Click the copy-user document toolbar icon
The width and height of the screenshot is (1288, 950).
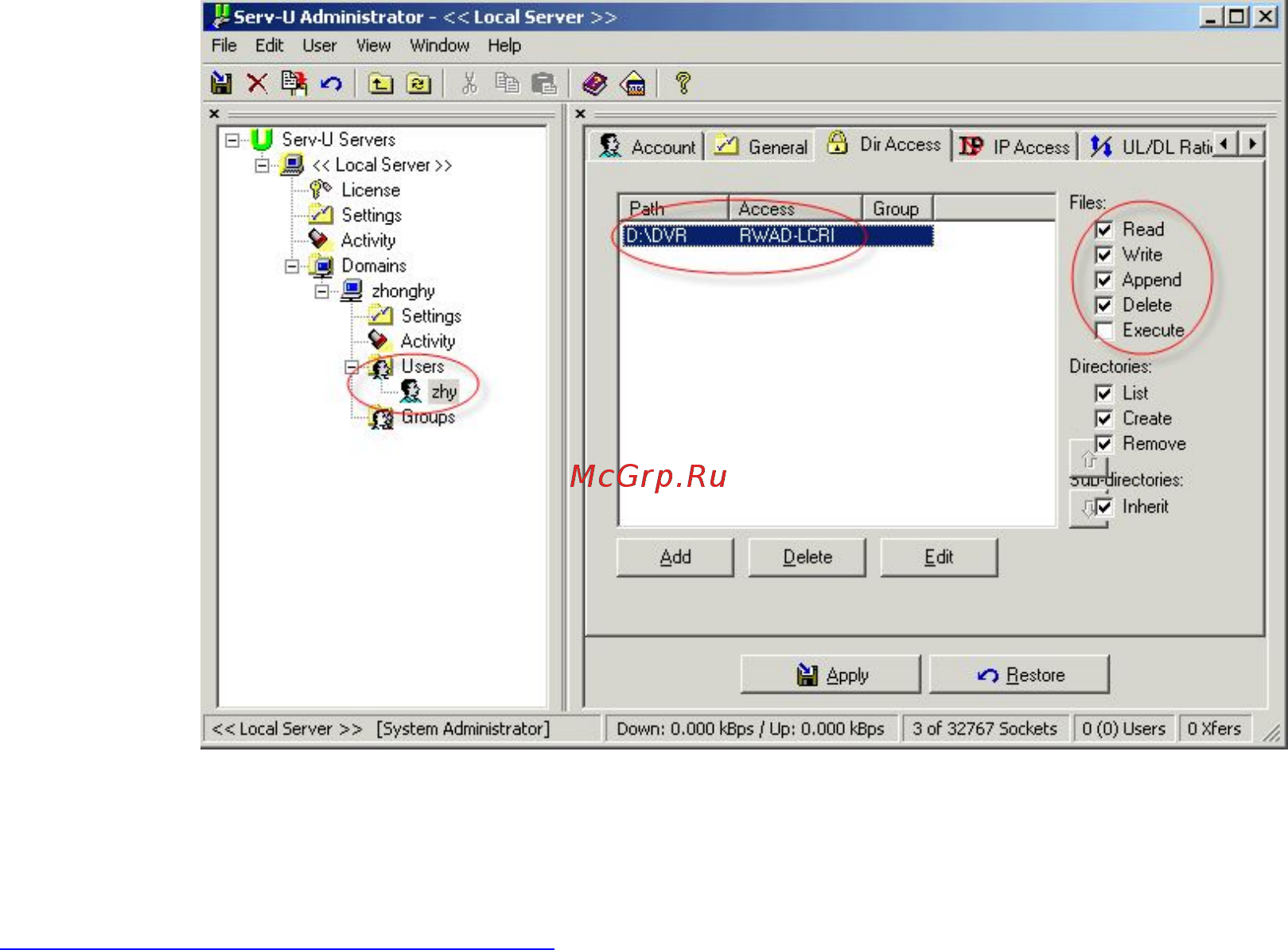pos(294,83)
